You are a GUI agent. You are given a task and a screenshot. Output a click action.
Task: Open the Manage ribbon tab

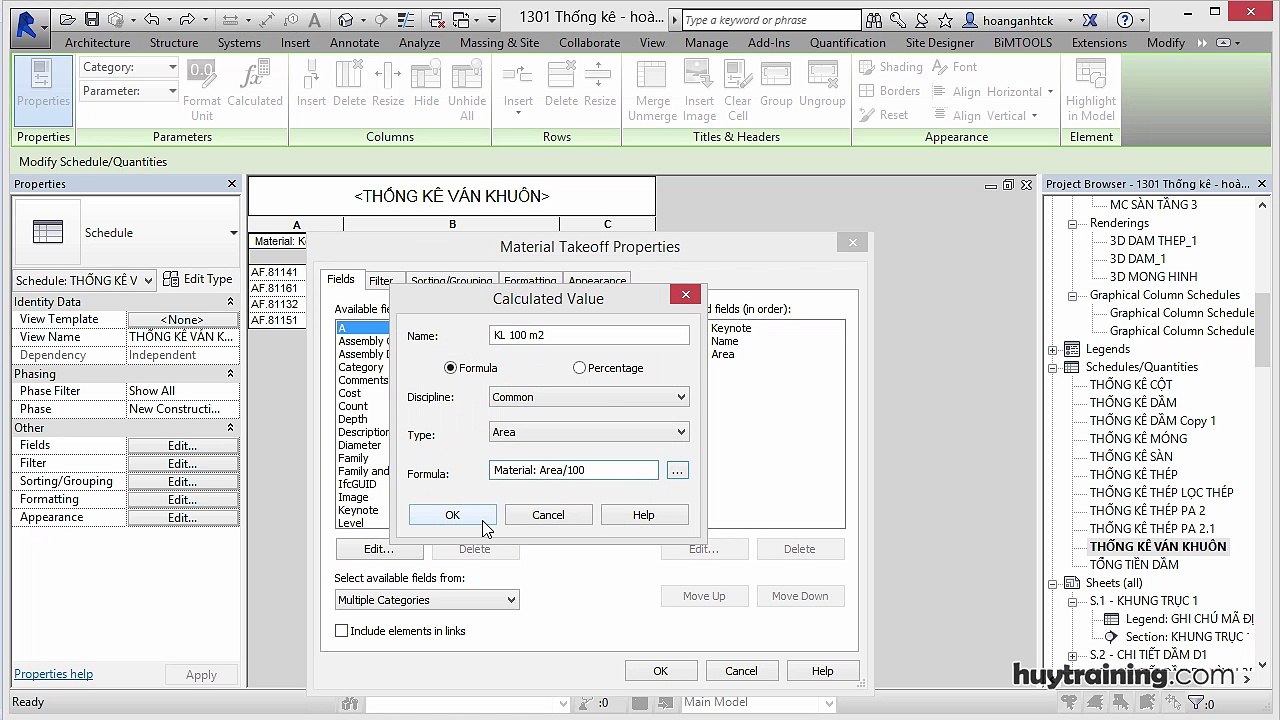[x=706, y=43]
